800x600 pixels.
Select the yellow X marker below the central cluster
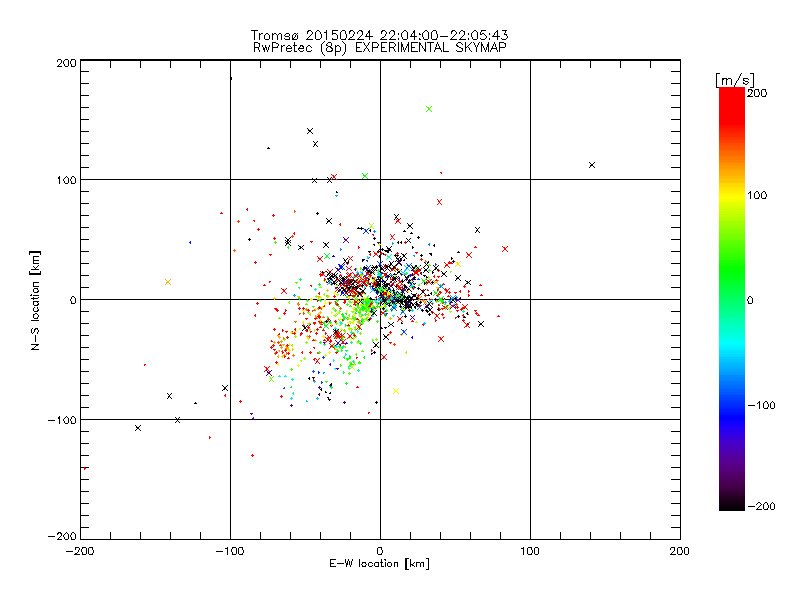[396, 391]
